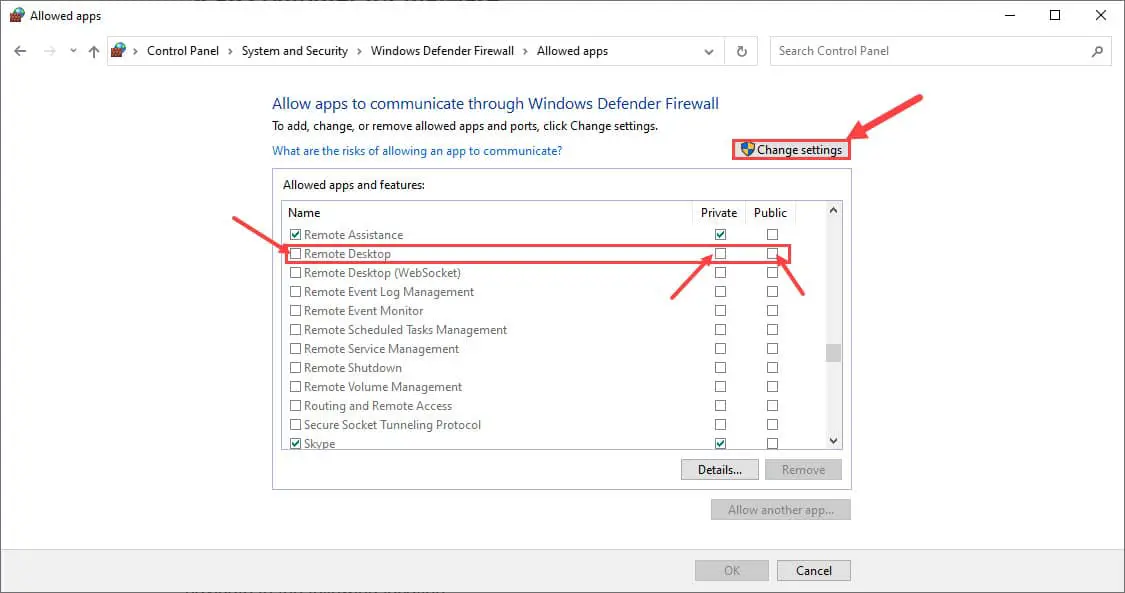Screen dimensions: 1125x593
Task: Toggle Private for Skype
Action: pyautogui.click(x=720, y=444)
